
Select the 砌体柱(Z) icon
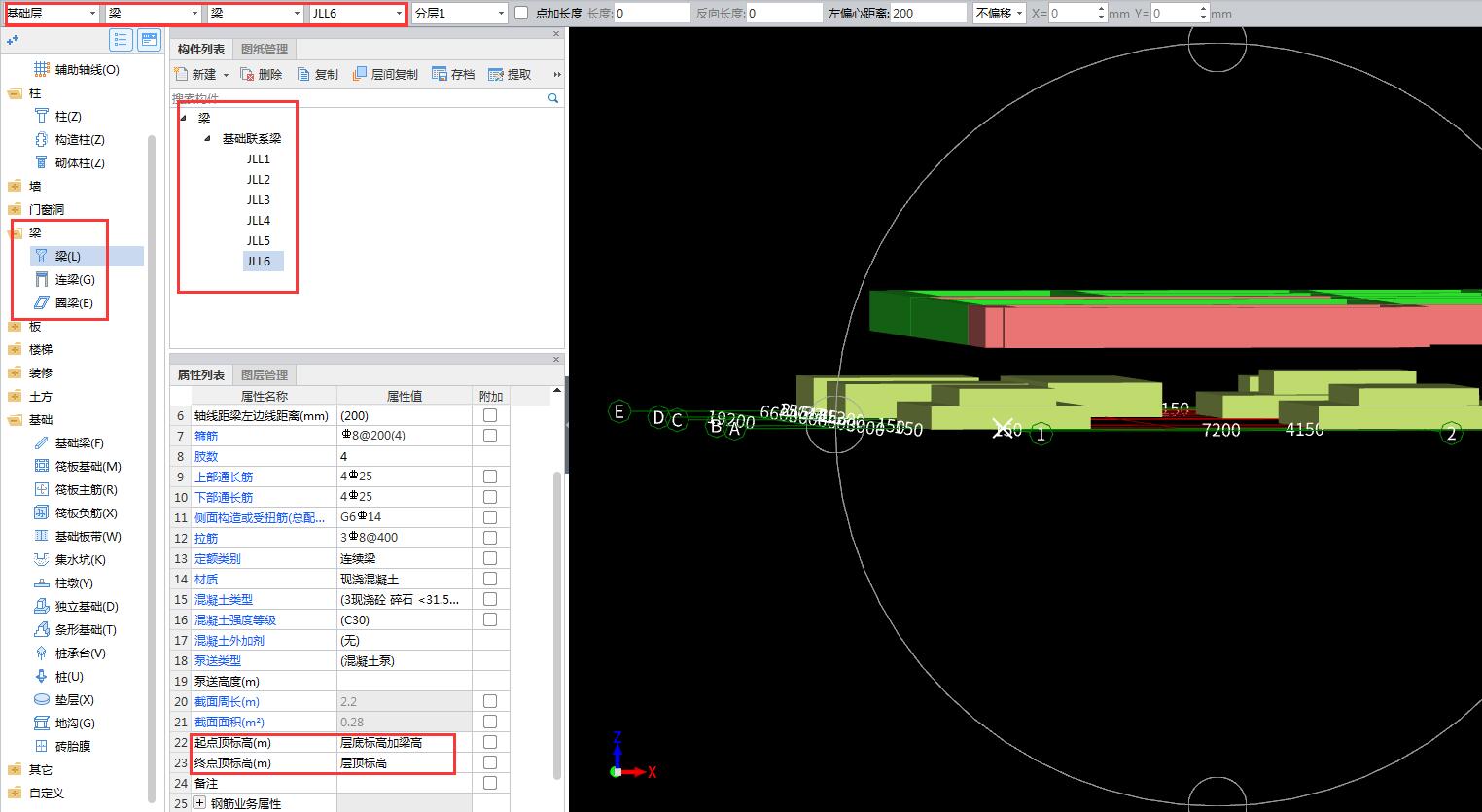[41, 162]
